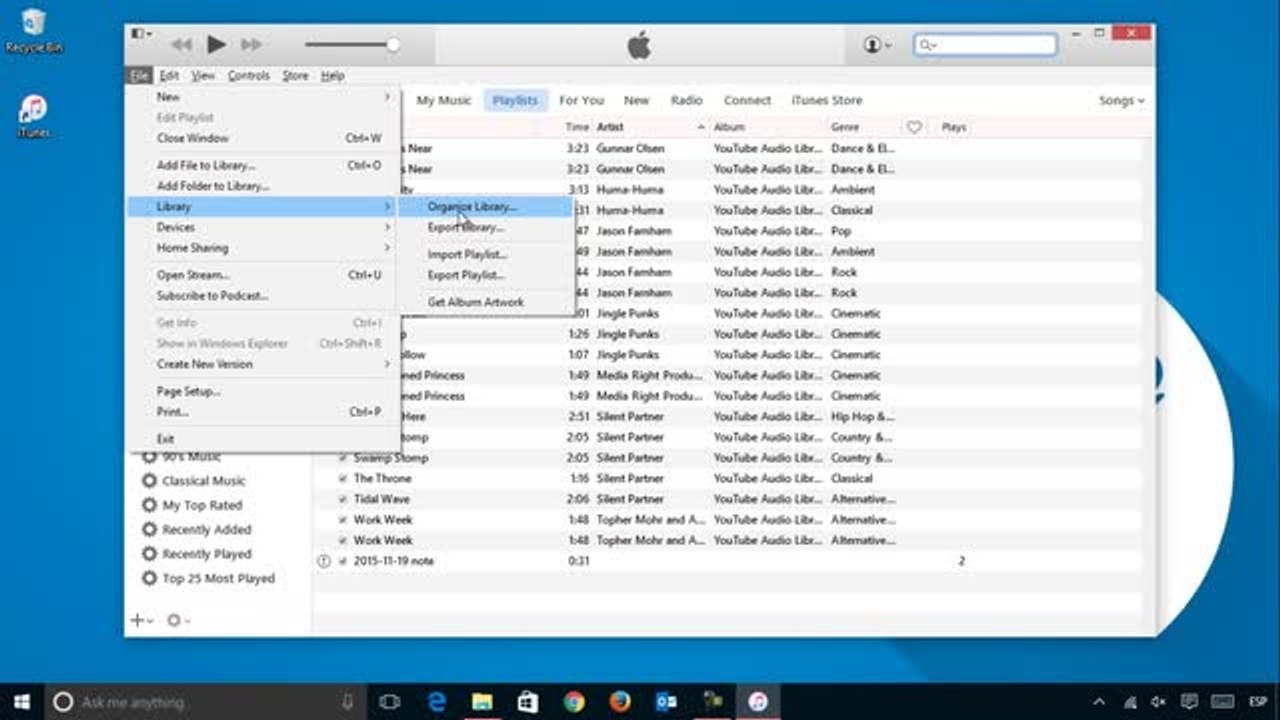Open the Recycle Bin desktop icon
Viewport: 1280px width, 720px height.
pyautogui.click(x=33, y=30)
